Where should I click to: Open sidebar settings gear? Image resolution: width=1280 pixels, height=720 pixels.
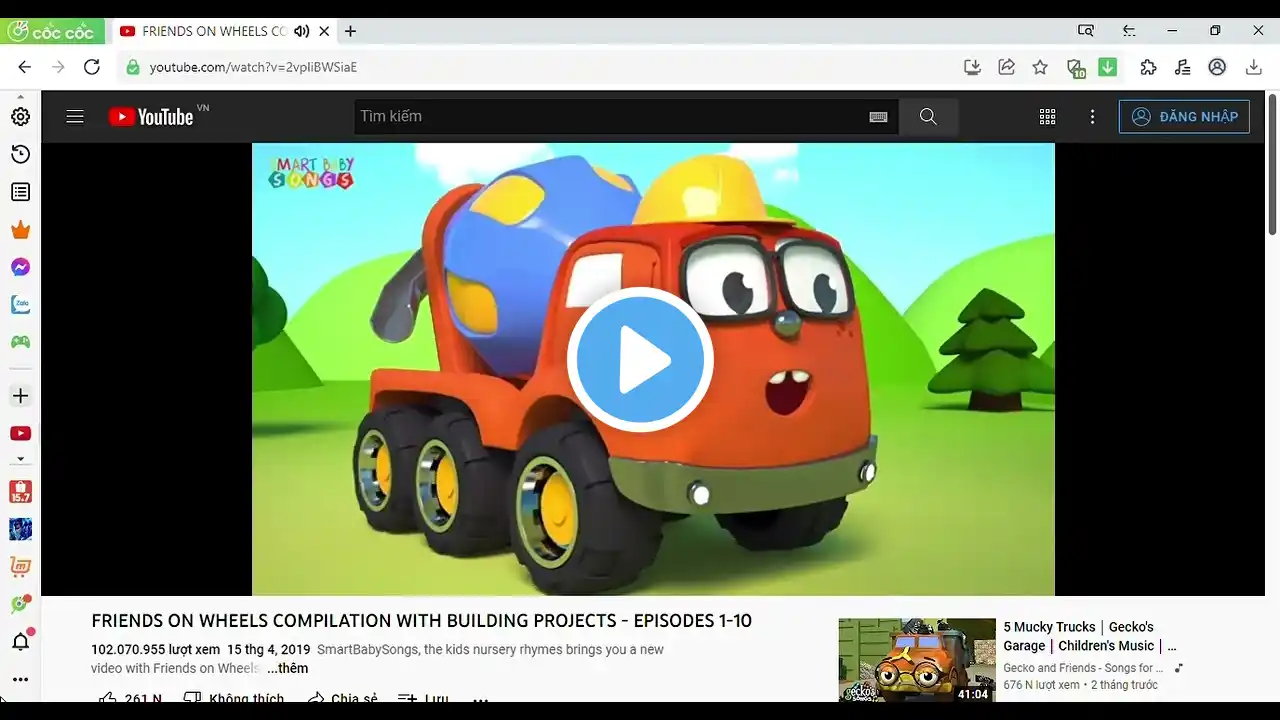[20, 117]
